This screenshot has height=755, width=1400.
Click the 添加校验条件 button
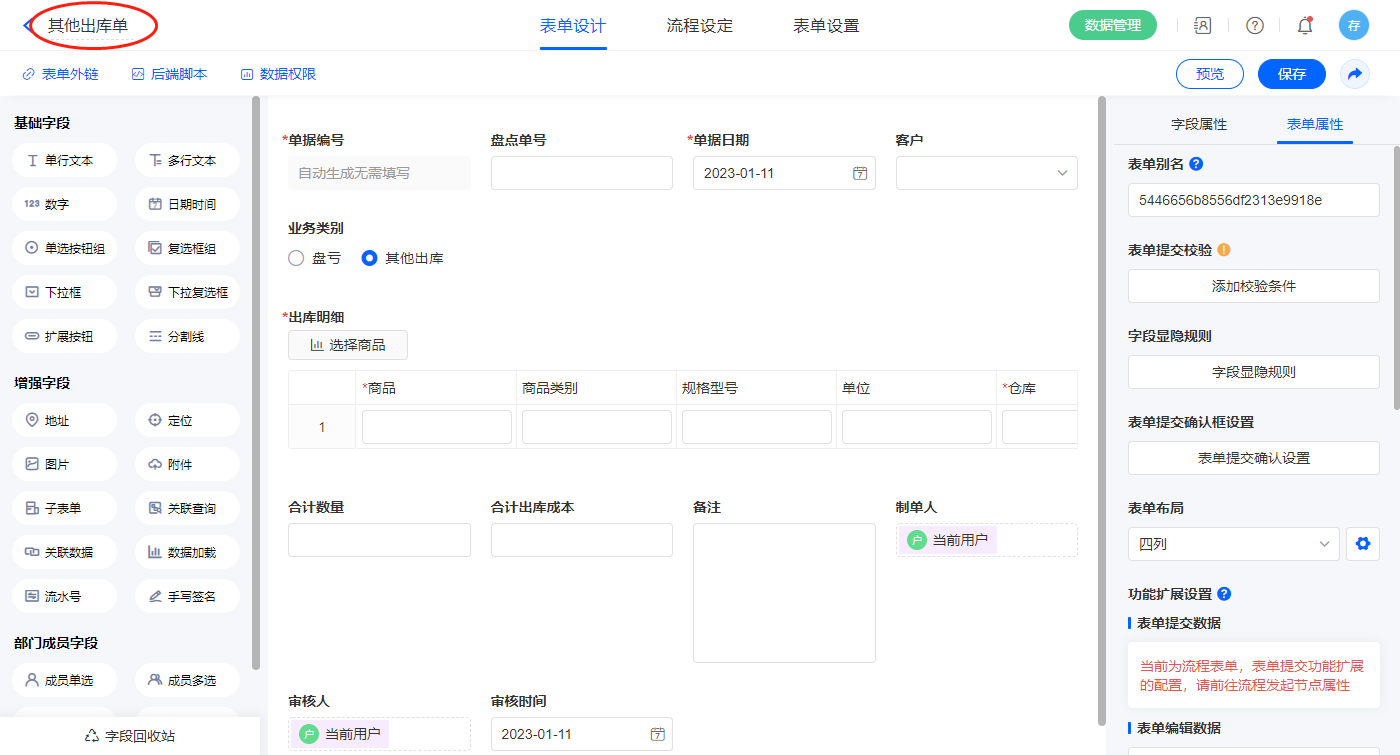click(x=1253, y=286)
